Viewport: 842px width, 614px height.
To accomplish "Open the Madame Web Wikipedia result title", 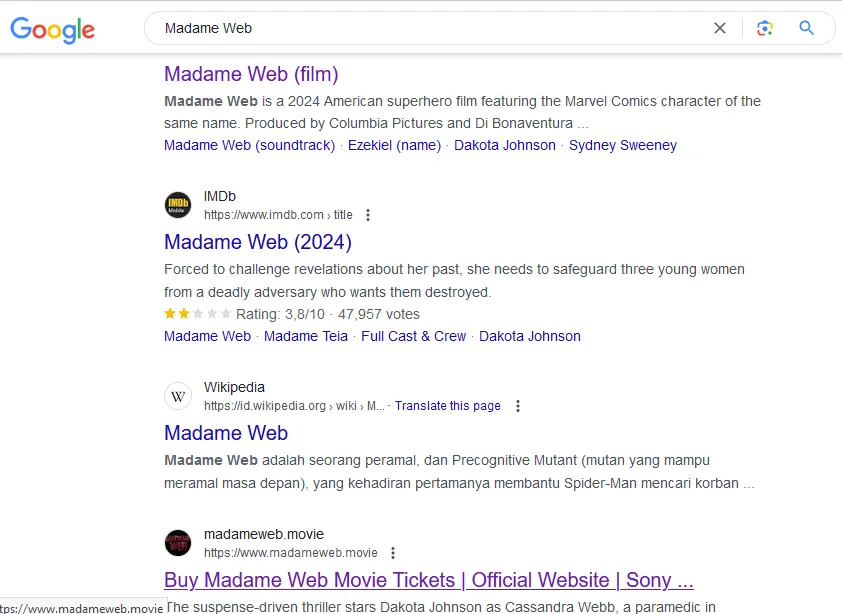I will [226, 434].
